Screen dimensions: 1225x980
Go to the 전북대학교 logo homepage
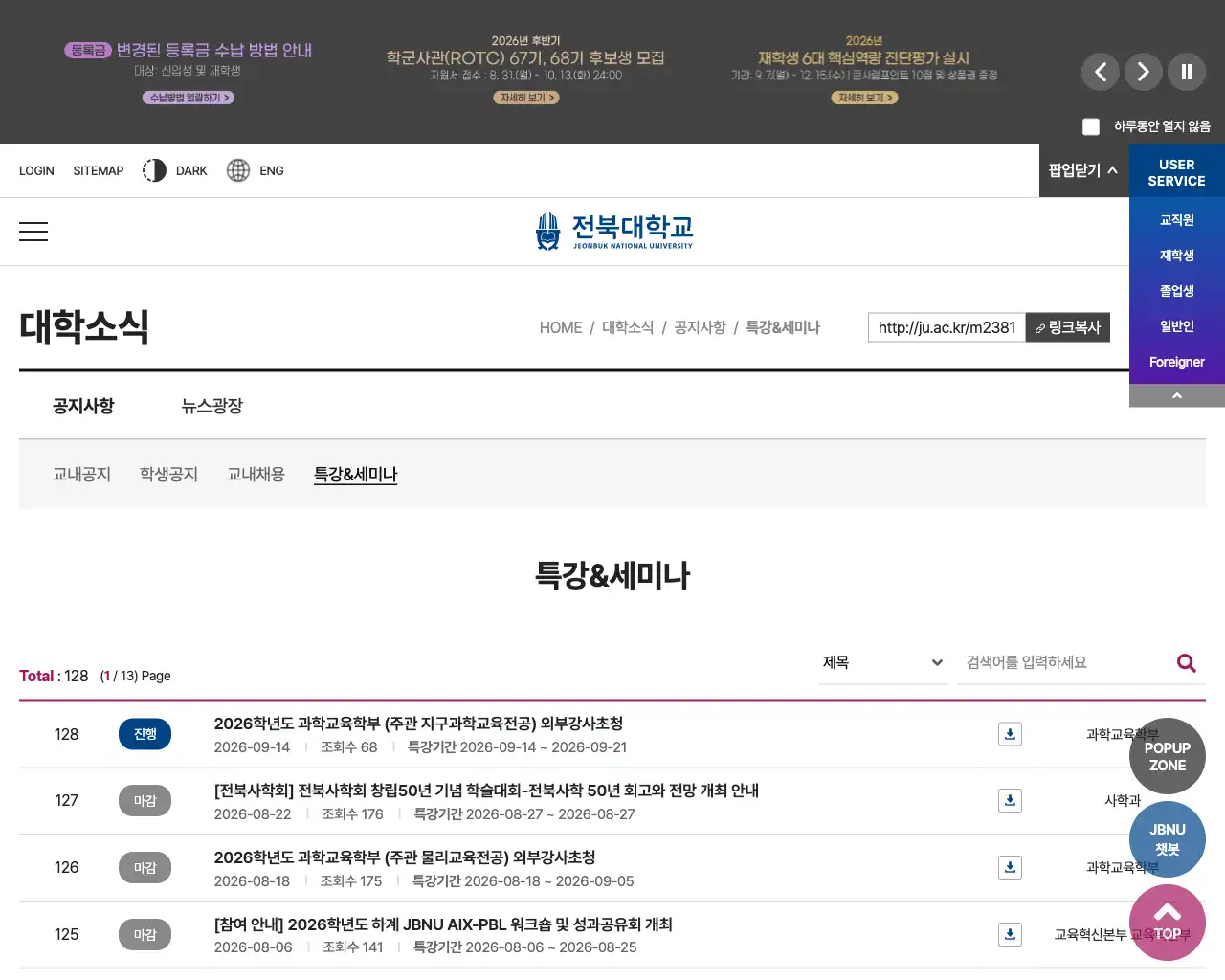click(613, 232)
